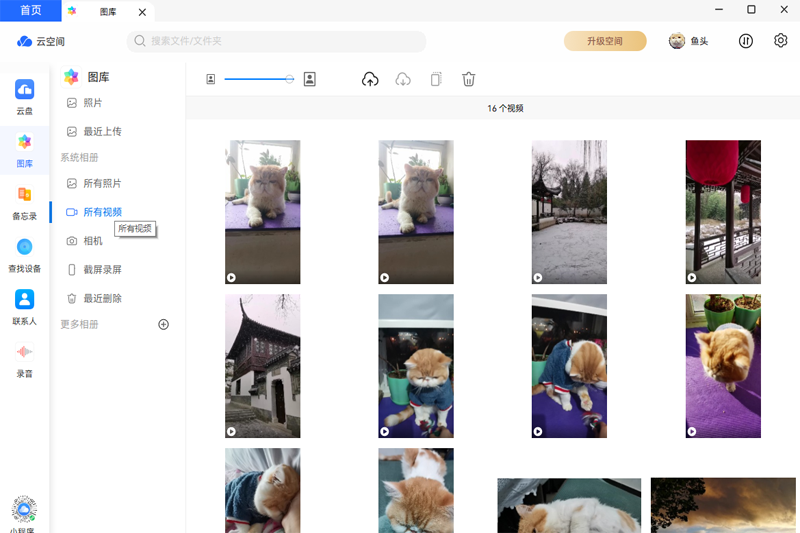The image size is (800, 533).
Task: Switch to the 首页 home tab
Action: pos(31,11)
